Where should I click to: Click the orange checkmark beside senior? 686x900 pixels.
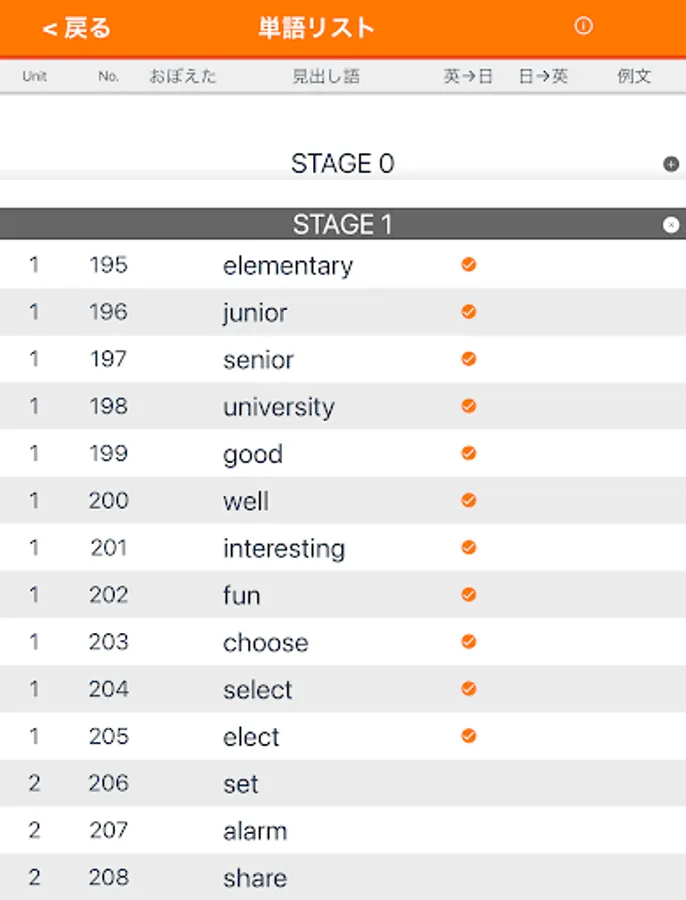[x=468, y=359]
